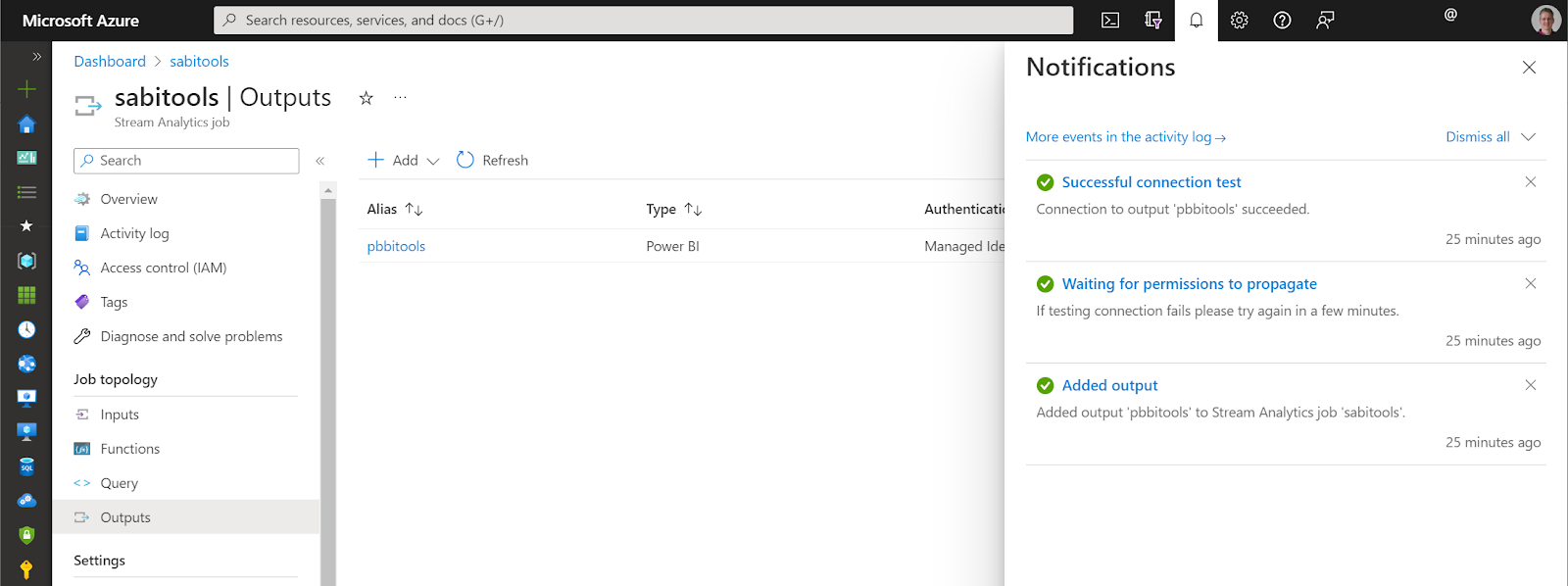Open Waiting for permissions to propagate notification
The height and width of the screenshot is (586, 1568).
click(x=1190, y=284)
